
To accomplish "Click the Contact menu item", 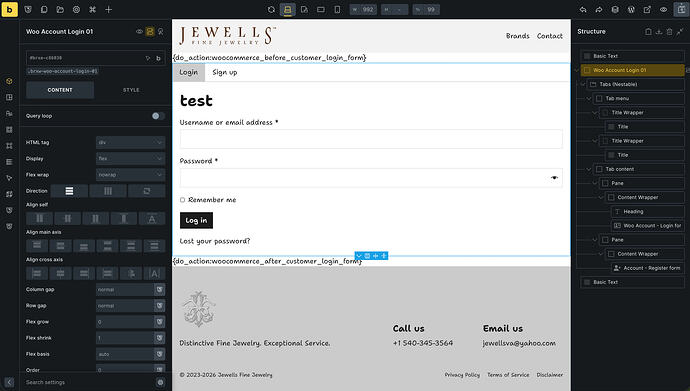I will coord(550,36).
